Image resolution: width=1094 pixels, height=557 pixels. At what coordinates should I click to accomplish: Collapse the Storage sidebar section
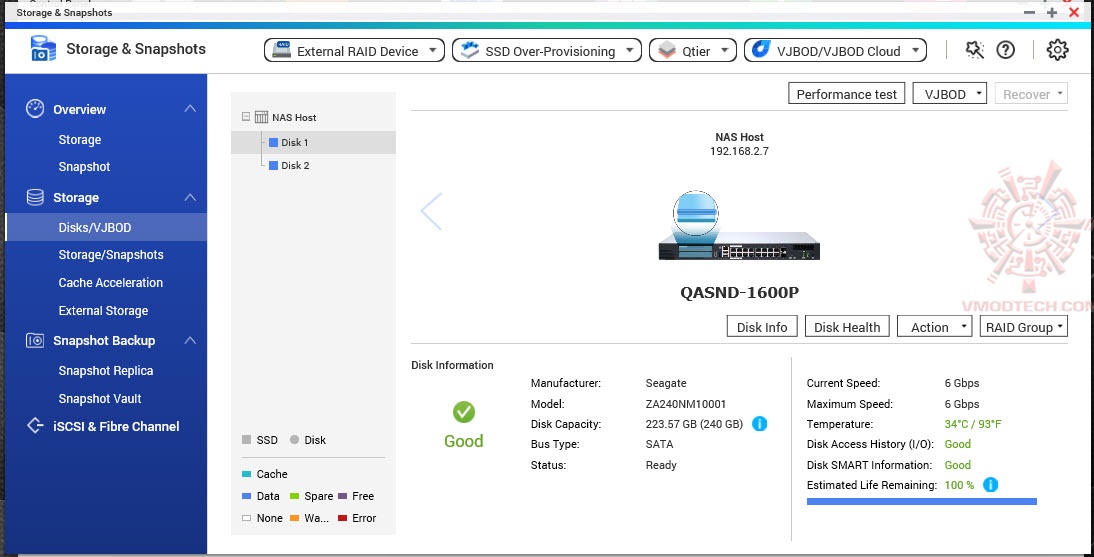pyautogui.click(x=190, y=198)
